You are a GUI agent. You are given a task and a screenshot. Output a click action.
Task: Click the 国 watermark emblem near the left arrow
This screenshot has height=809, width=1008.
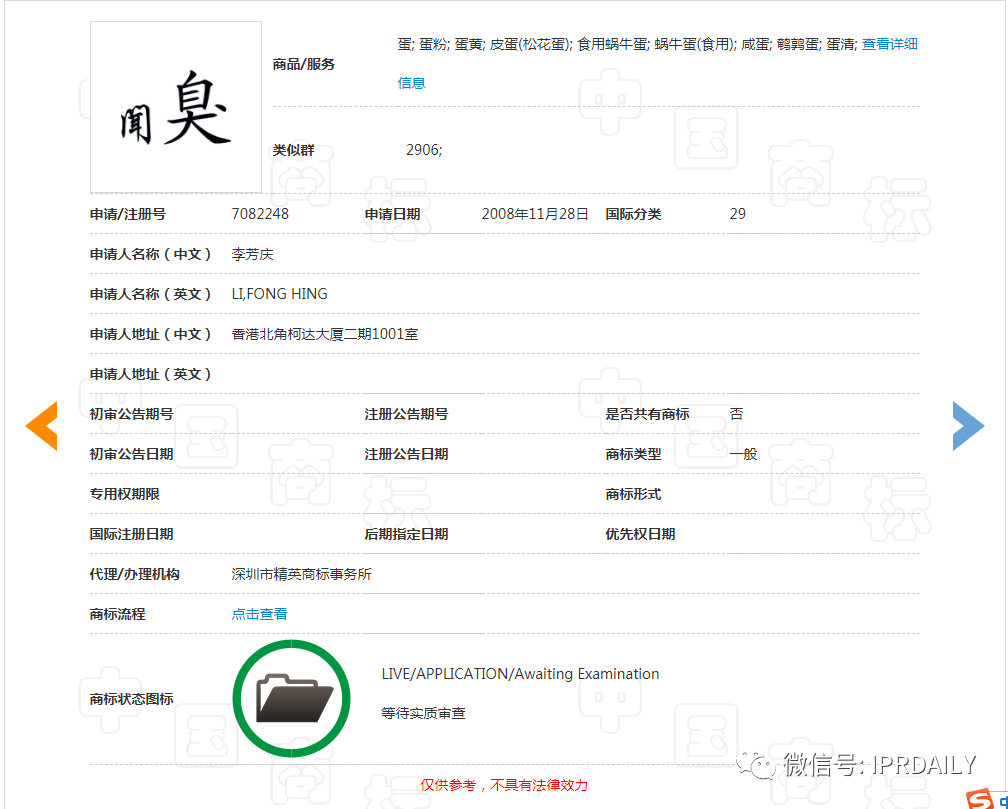point(206,438)
